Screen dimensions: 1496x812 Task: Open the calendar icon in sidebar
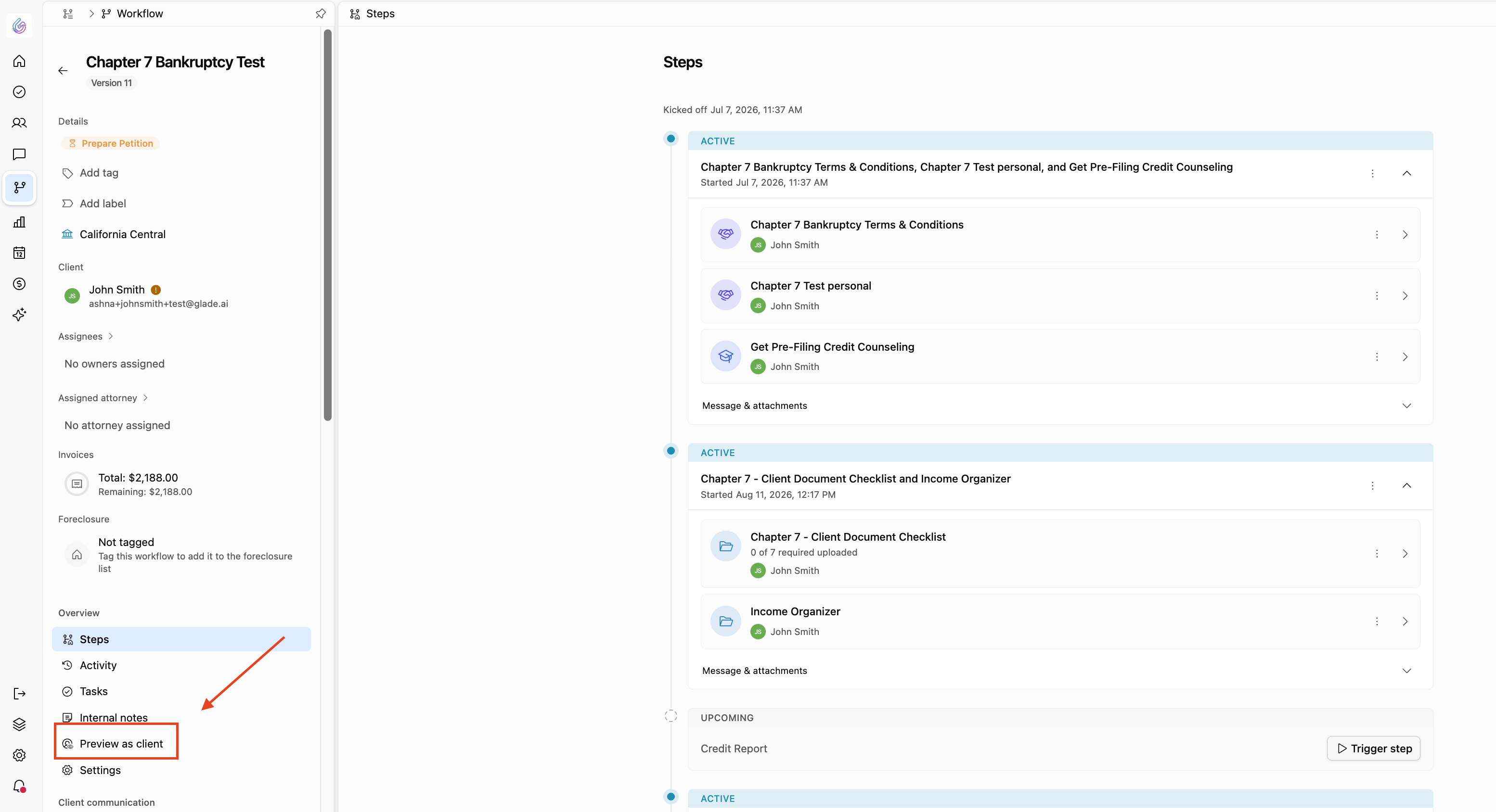click(x=19, y=253)
